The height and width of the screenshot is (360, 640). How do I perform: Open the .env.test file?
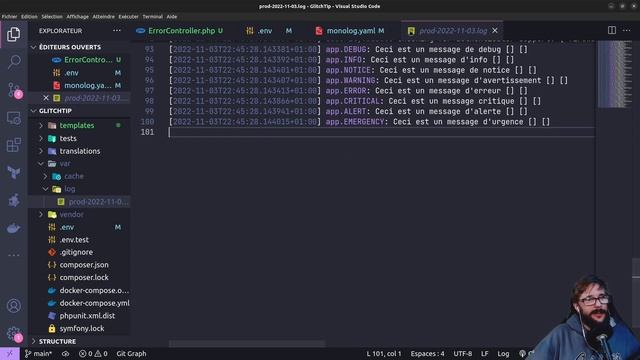tap(79, 240)
